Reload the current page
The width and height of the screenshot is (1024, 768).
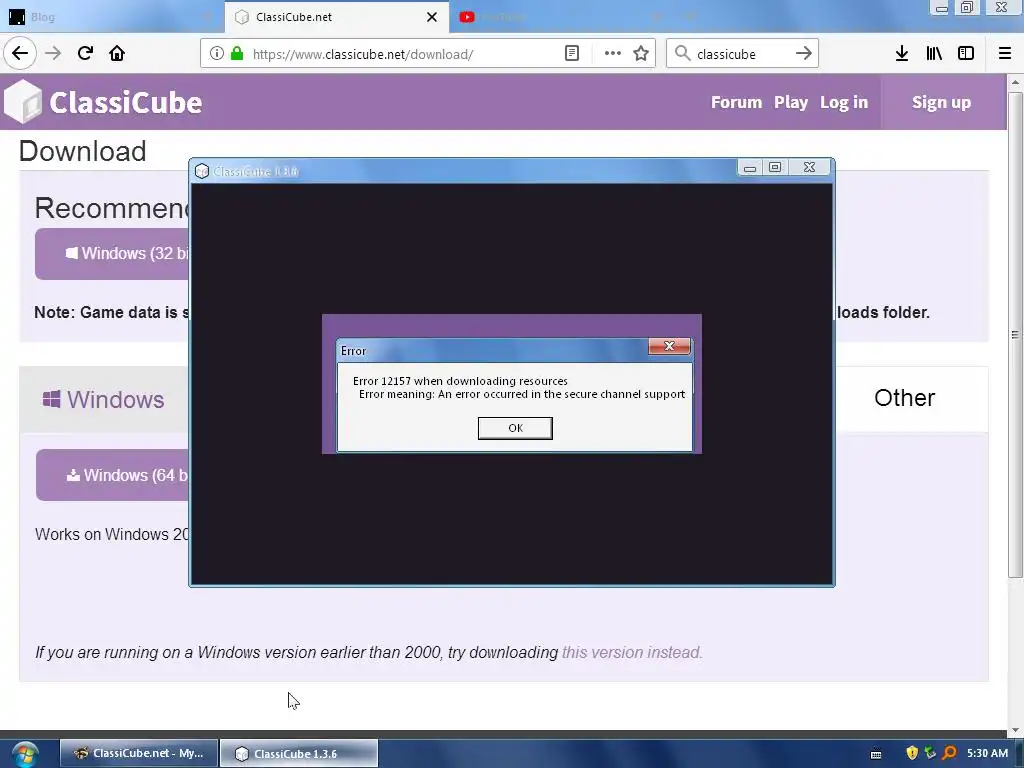coord(85,53)
